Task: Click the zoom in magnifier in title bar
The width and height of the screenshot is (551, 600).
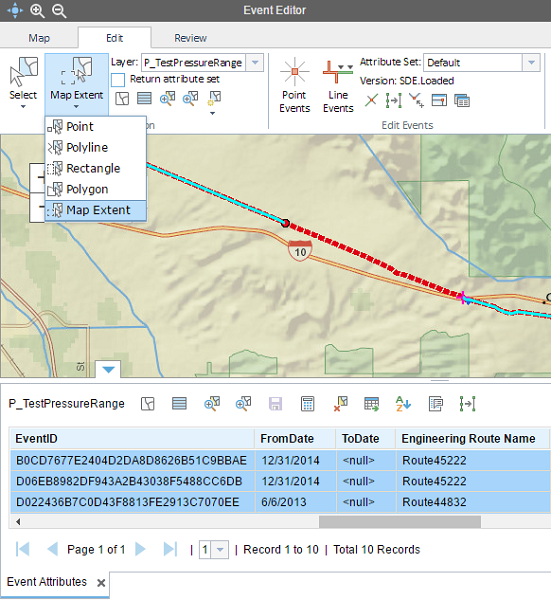Action: pyautogui.click(x=37, y=11)
